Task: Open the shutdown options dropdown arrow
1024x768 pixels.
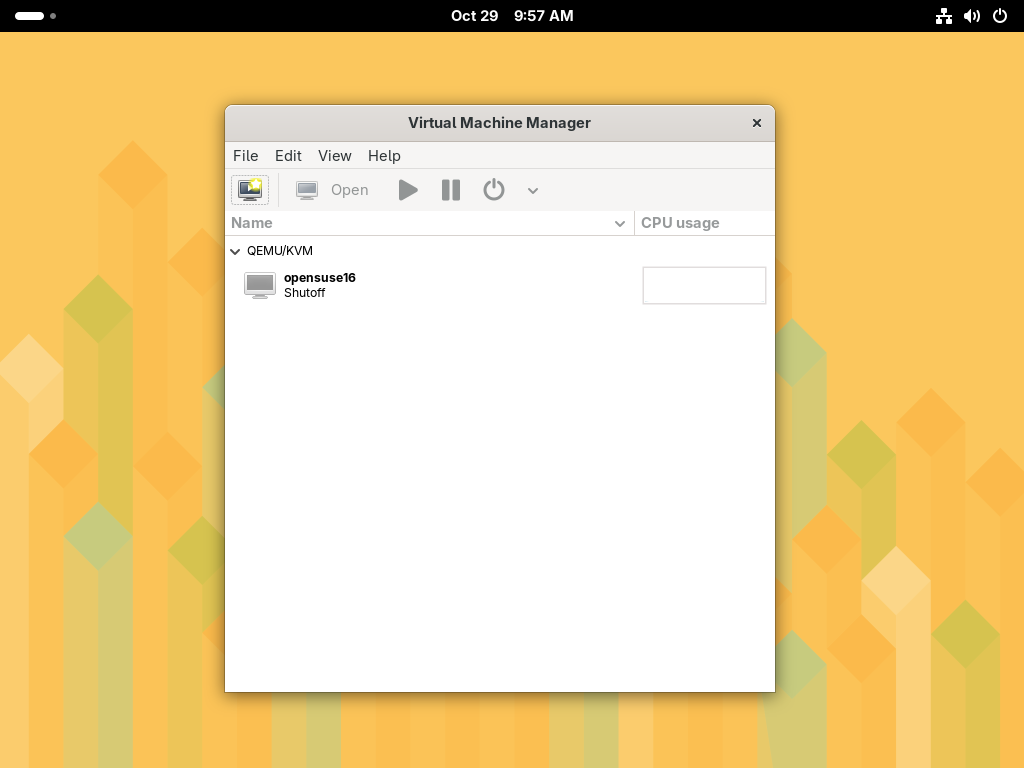Action: coord(533,190)
